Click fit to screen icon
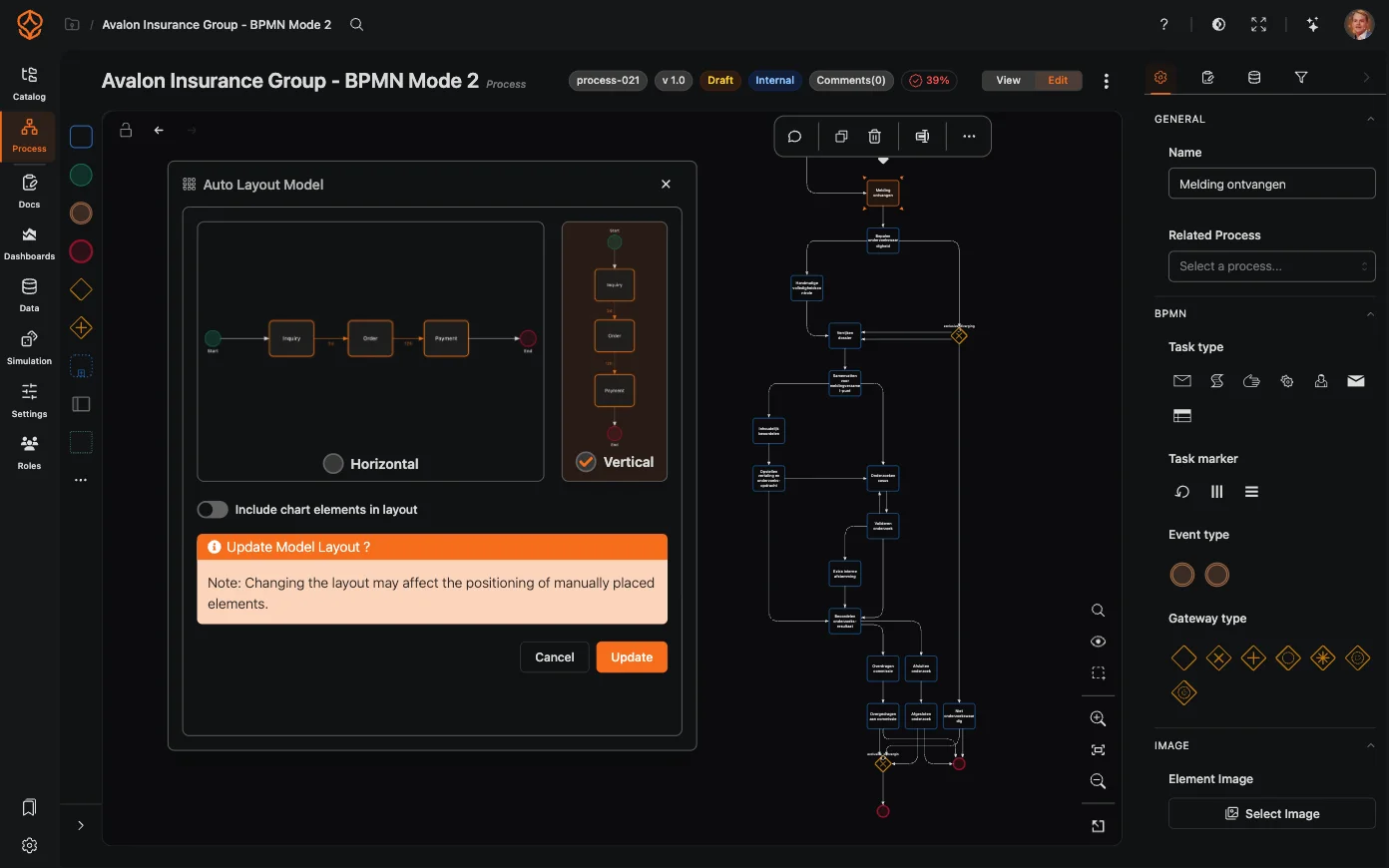The height and width of the screenshot is (868, 1389). tap(1098, 749)
